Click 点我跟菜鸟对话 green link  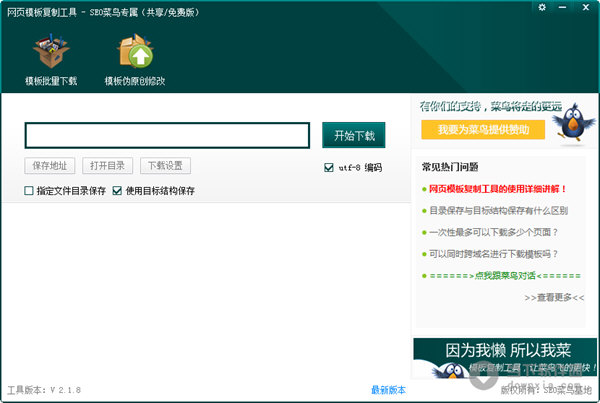click(x=505, y=276)
